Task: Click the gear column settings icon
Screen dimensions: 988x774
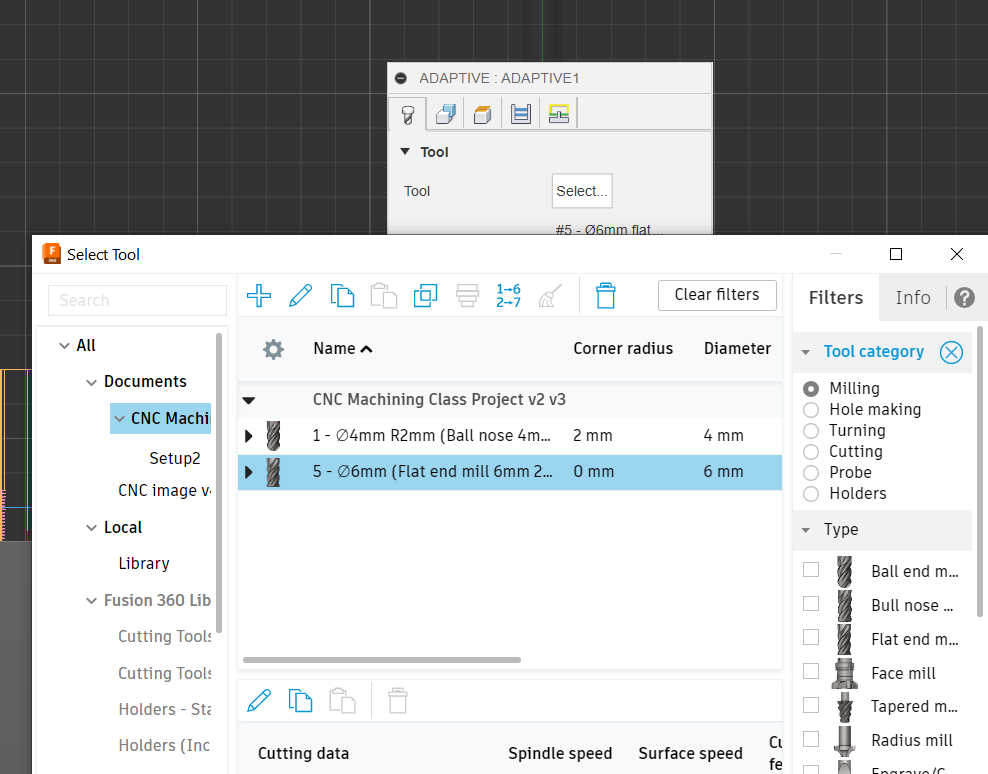Action: coord(273,349)
